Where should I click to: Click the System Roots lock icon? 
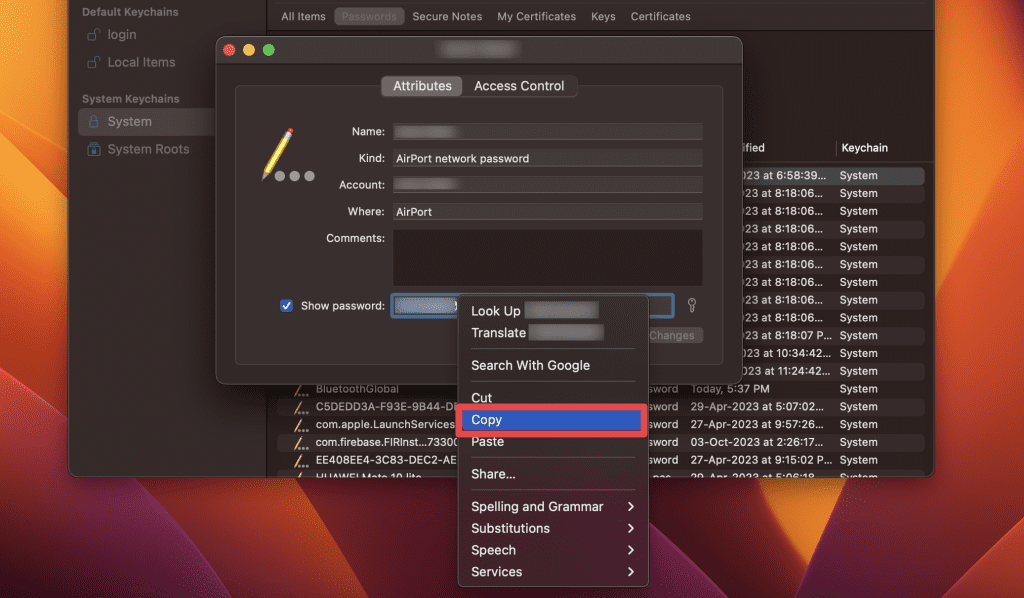pos(93,150)
